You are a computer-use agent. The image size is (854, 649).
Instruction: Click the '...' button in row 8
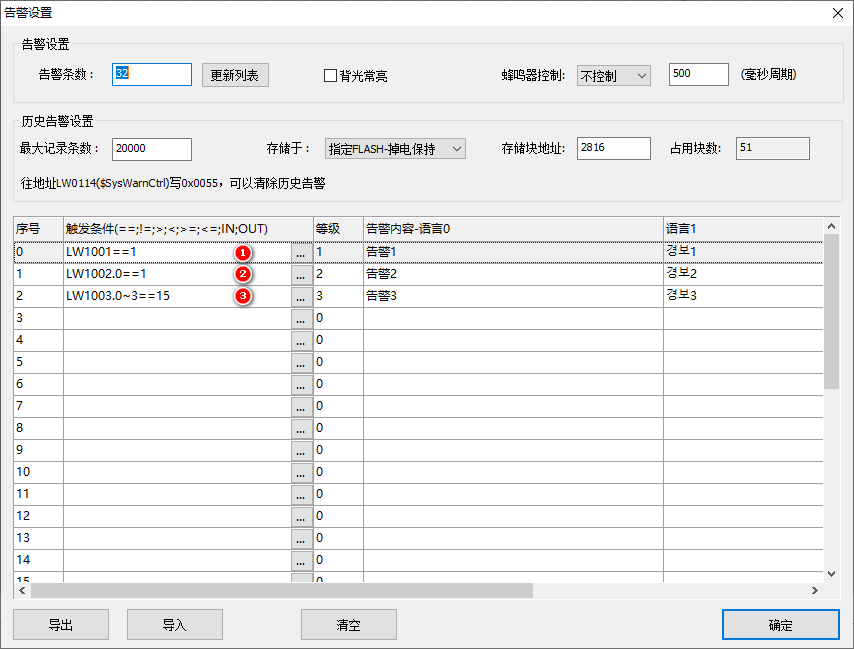[301, 428]
